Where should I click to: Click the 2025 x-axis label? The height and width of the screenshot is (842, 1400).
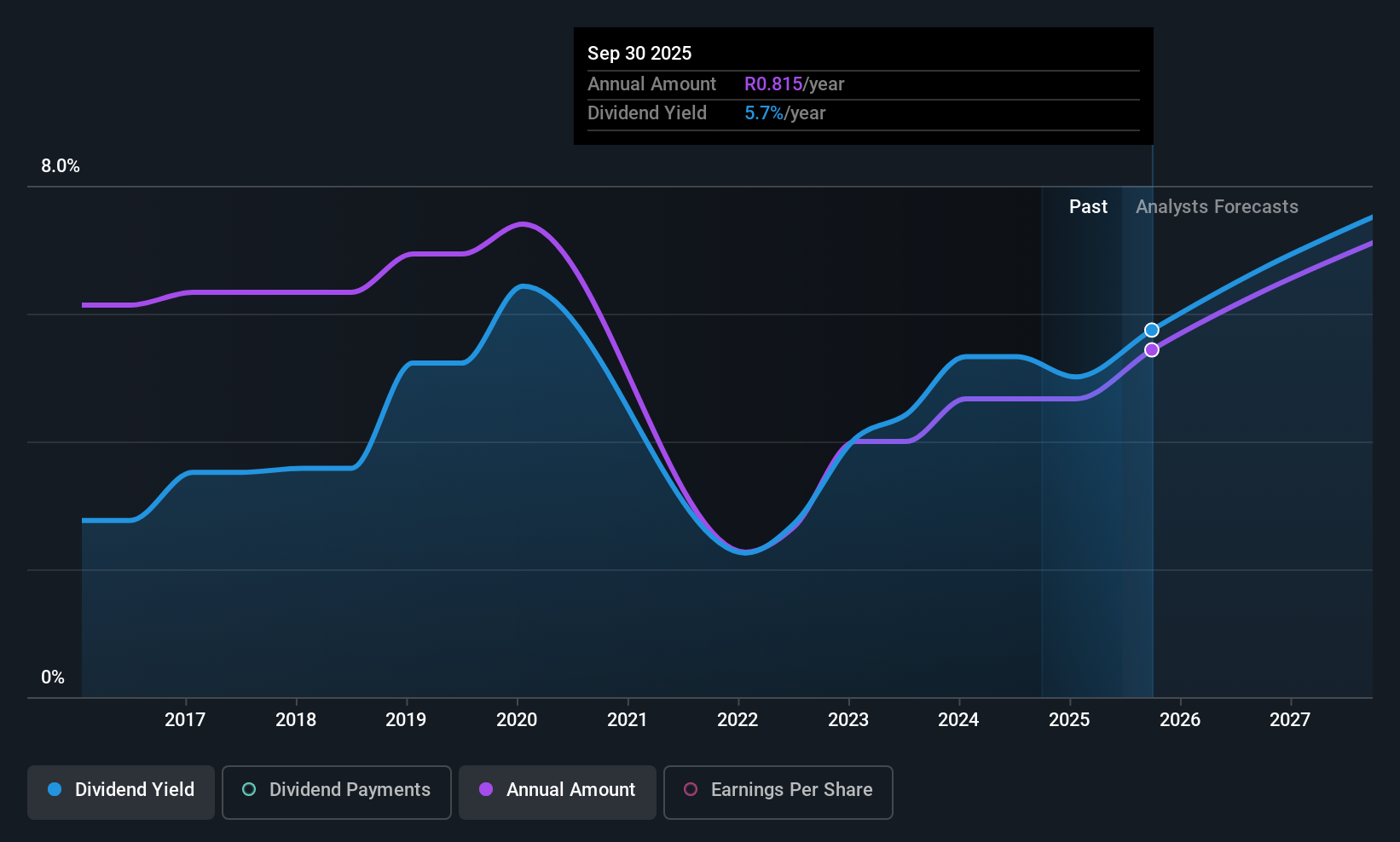(x=1069, y=720)
